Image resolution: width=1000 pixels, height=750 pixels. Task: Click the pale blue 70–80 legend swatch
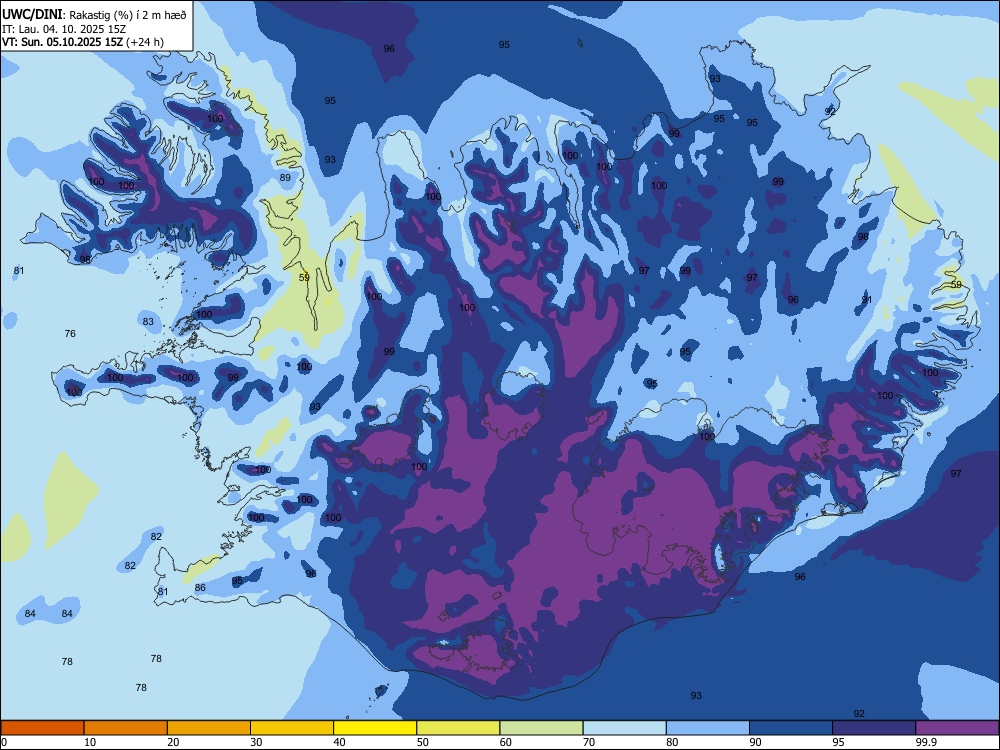625,728
